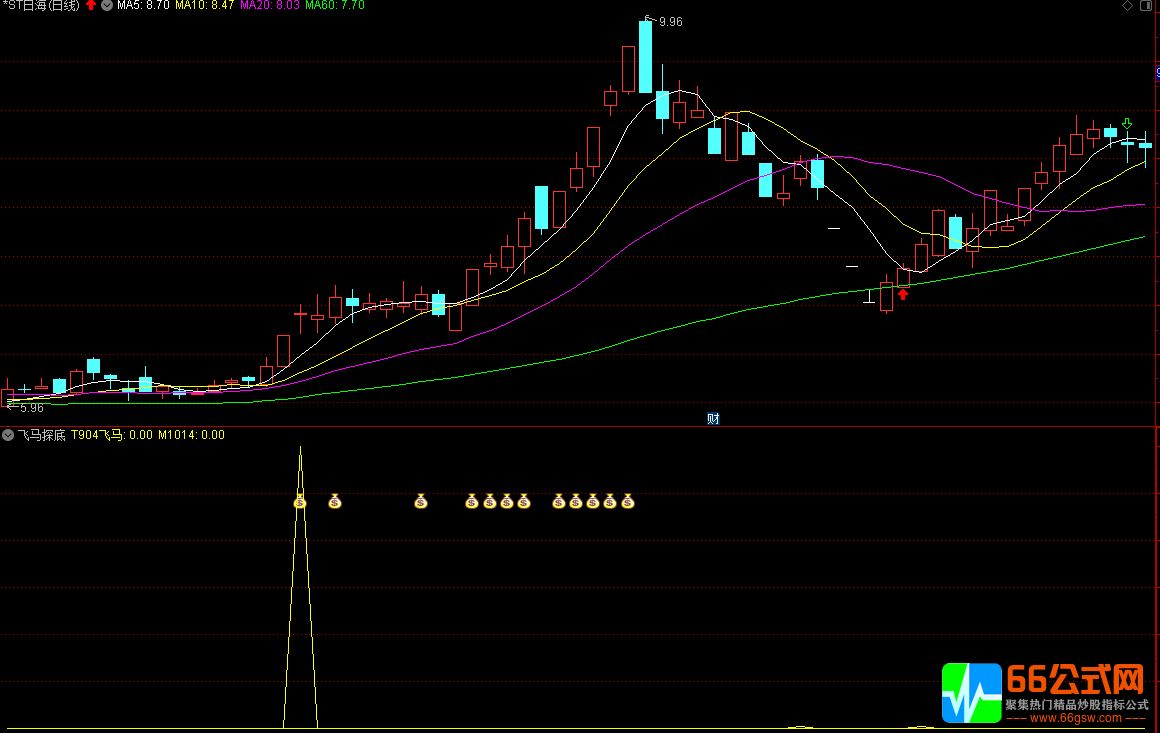Click the green down arrow signal above the candles
1160x733 pixels.
point(1127,124)
